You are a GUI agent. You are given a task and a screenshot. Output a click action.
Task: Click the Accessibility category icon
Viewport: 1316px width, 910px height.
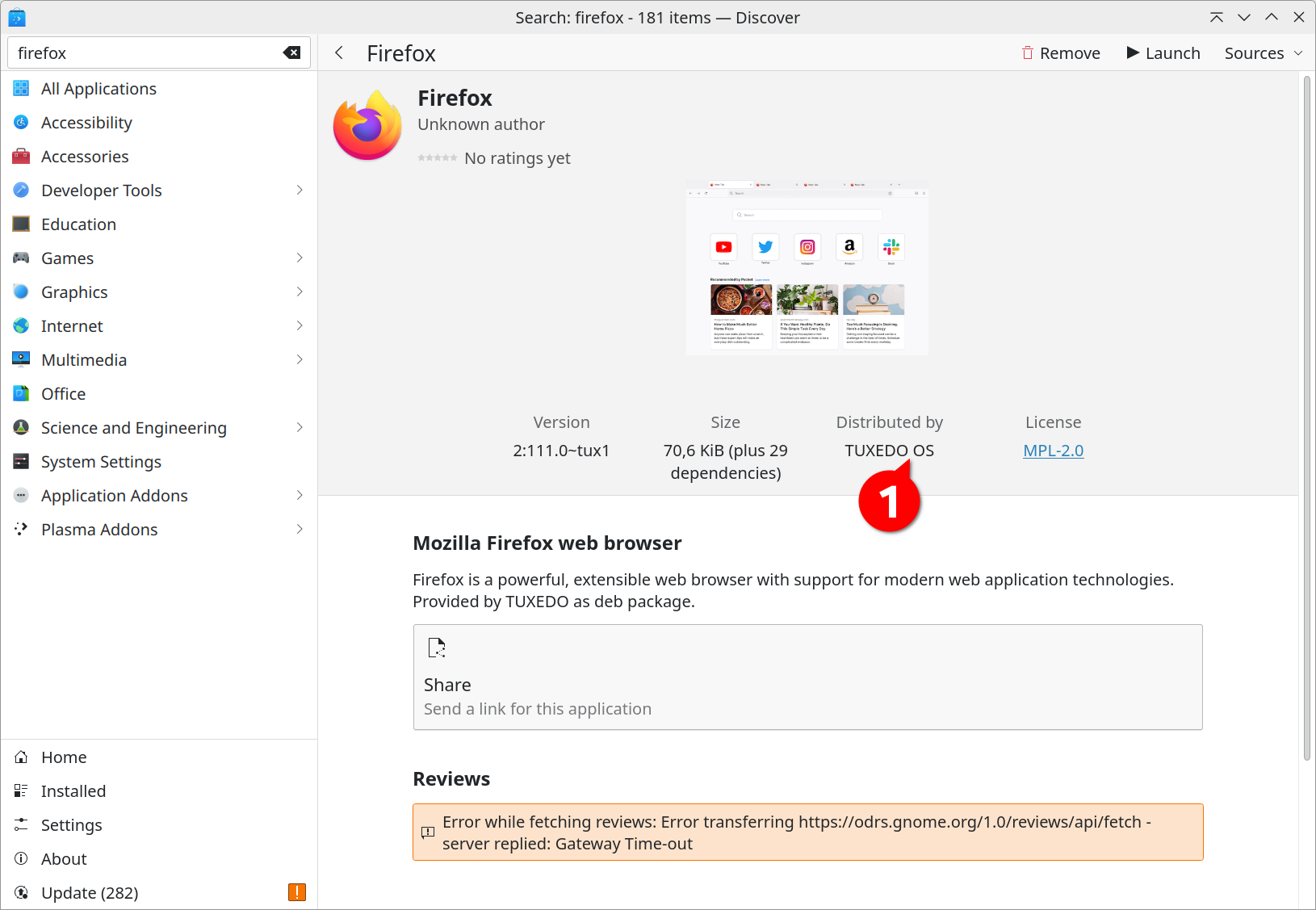point(21,123)
